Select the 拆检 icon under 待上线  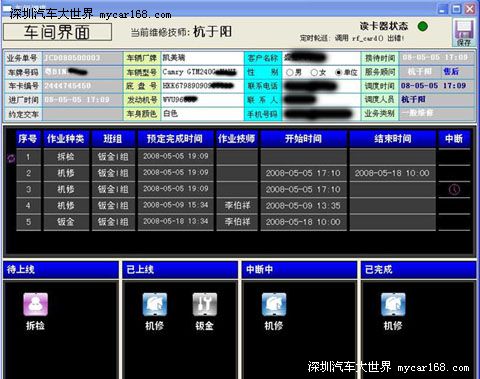tap(36, 304)
